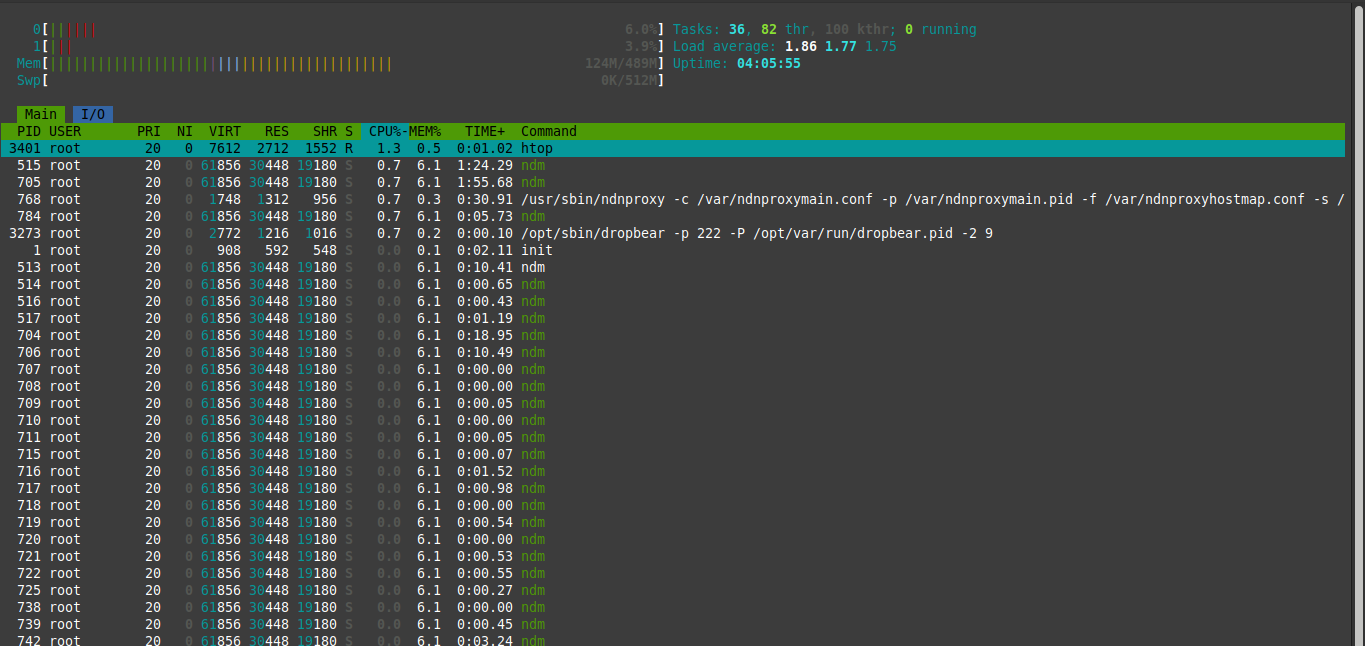Select the dropbear process row PID 3273
The width and height of the screenshot is (1365, 646).
[x=673, y=233]
